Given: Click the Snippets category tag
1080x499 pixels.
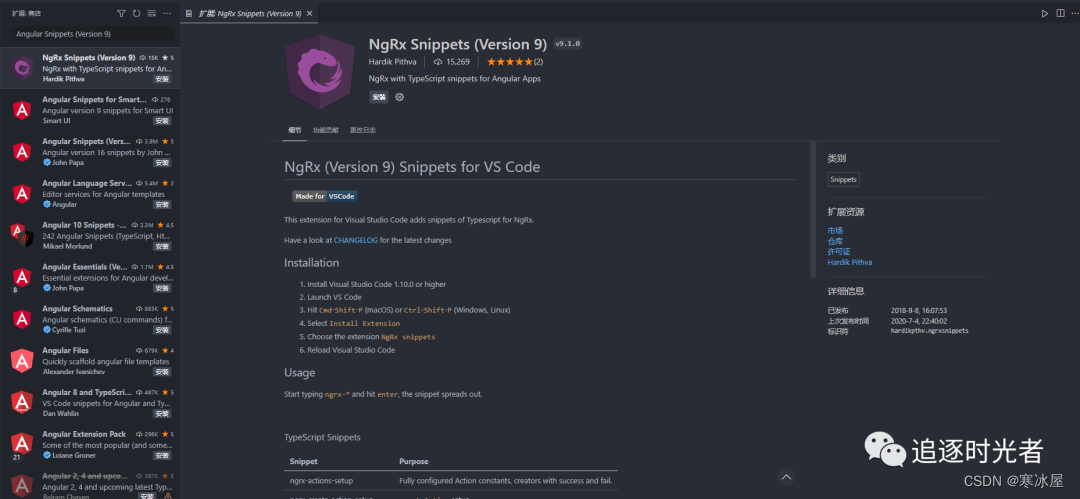Looking at the screenshot, I should click(844, 179).
